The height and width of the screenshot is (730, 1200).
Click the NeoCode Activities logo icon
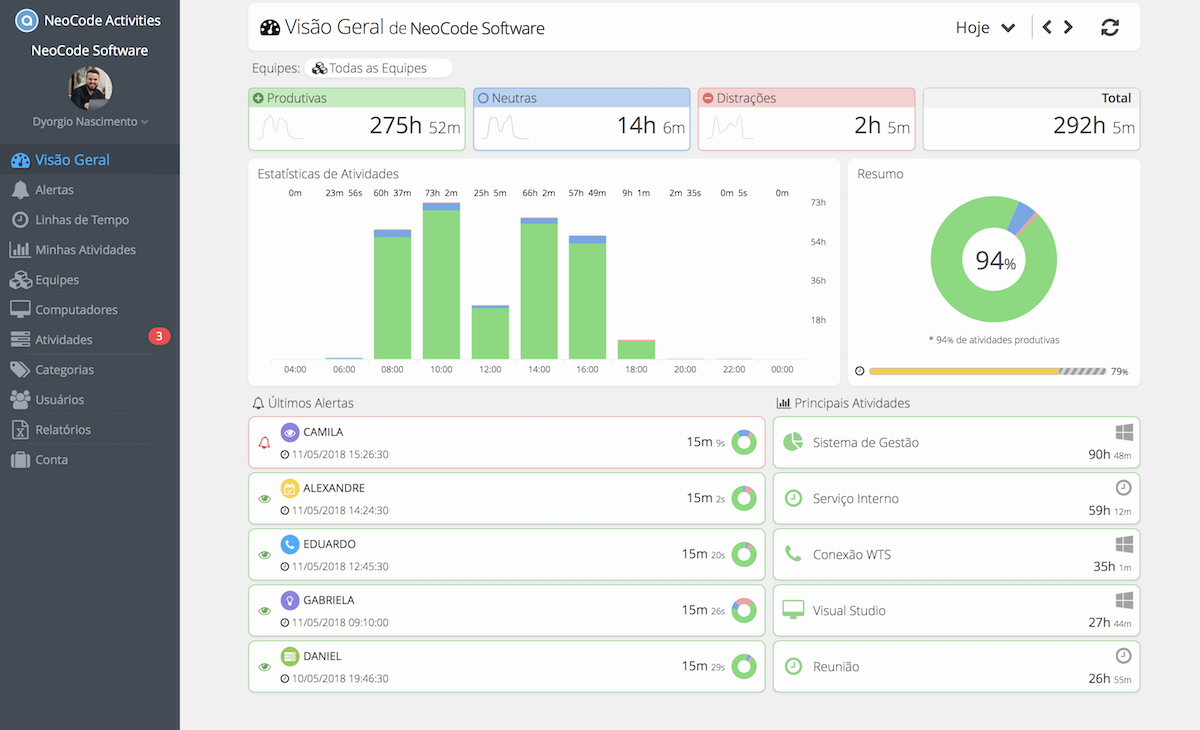click(28, 20)
